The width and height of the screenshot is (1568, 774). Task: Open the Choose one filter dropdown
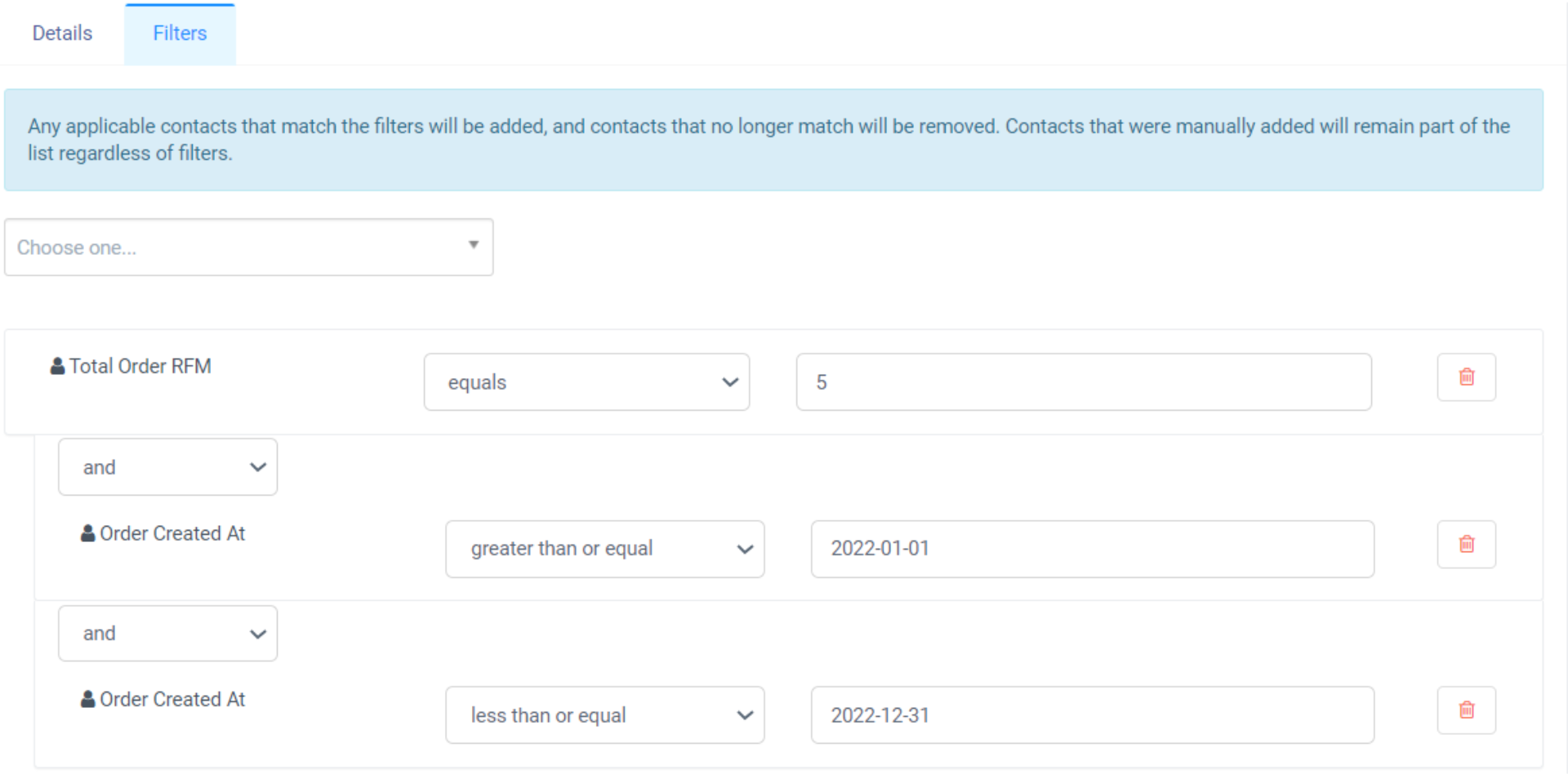click(x=248, y=247)
